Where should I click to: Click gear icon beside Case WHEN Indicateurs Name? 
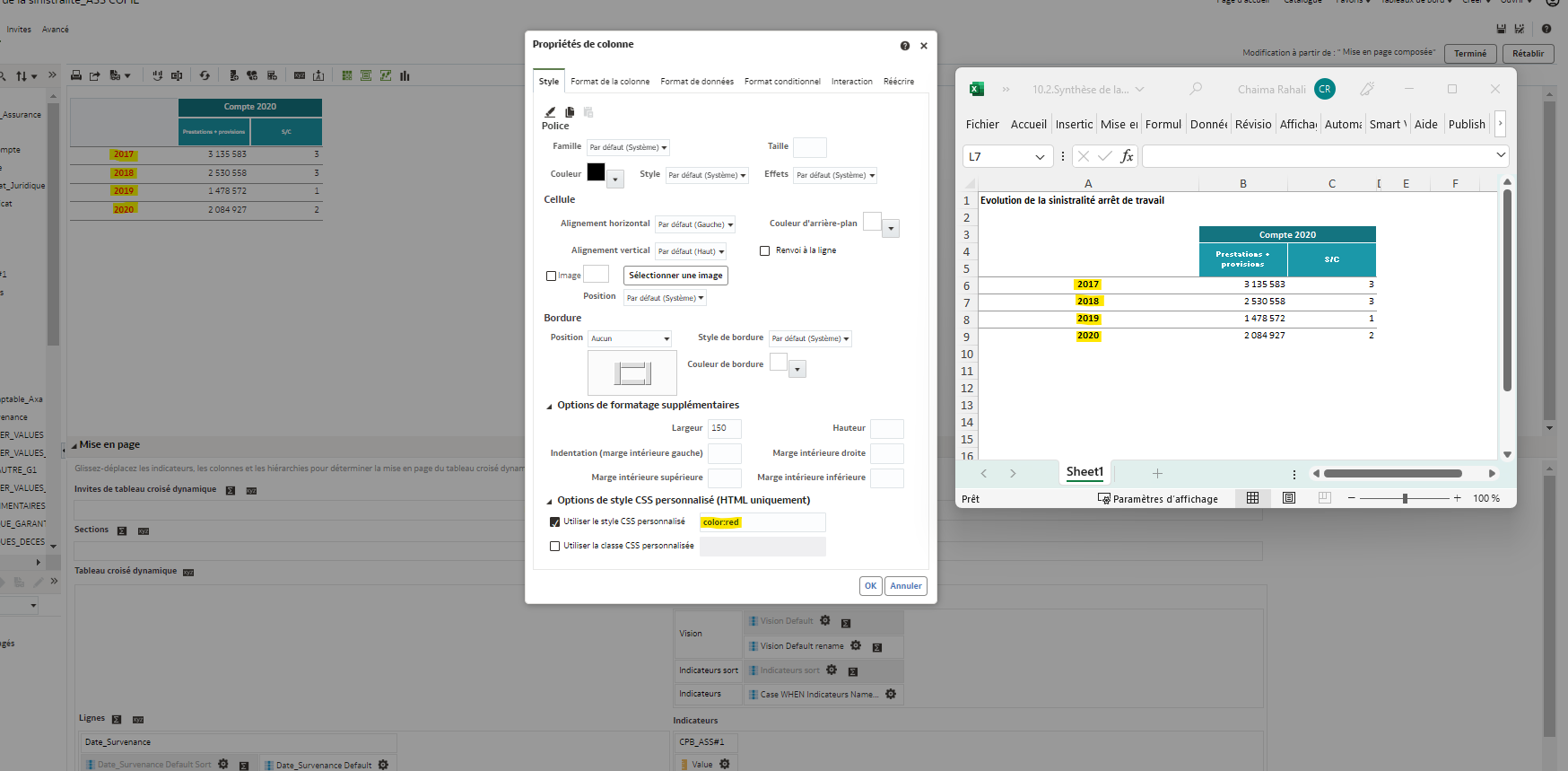coord(891,694)
